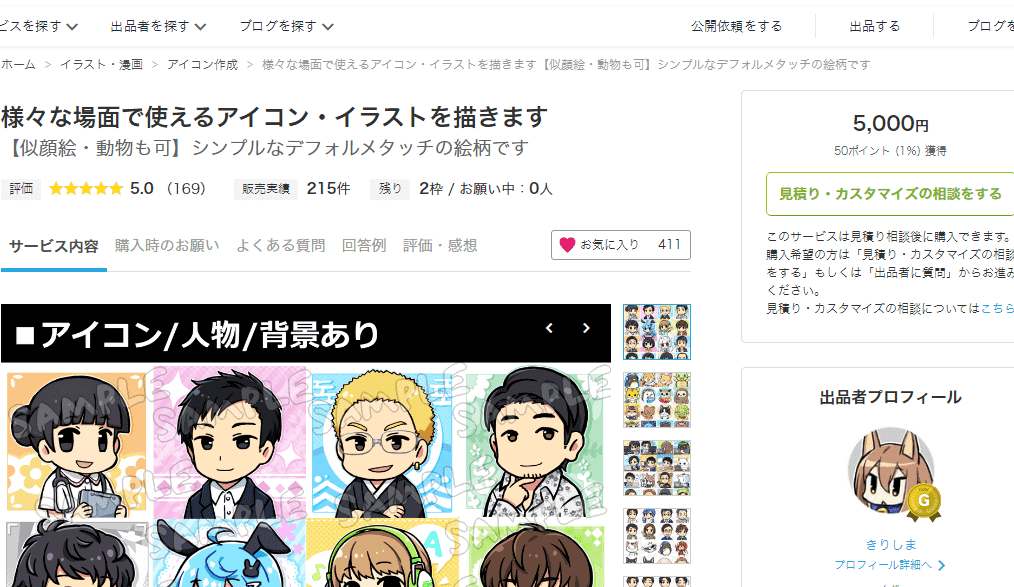Viewport: 1014px width, 587px height.
Task: Click 公開依頼をする in the header
Action: (x=736, y=27)
